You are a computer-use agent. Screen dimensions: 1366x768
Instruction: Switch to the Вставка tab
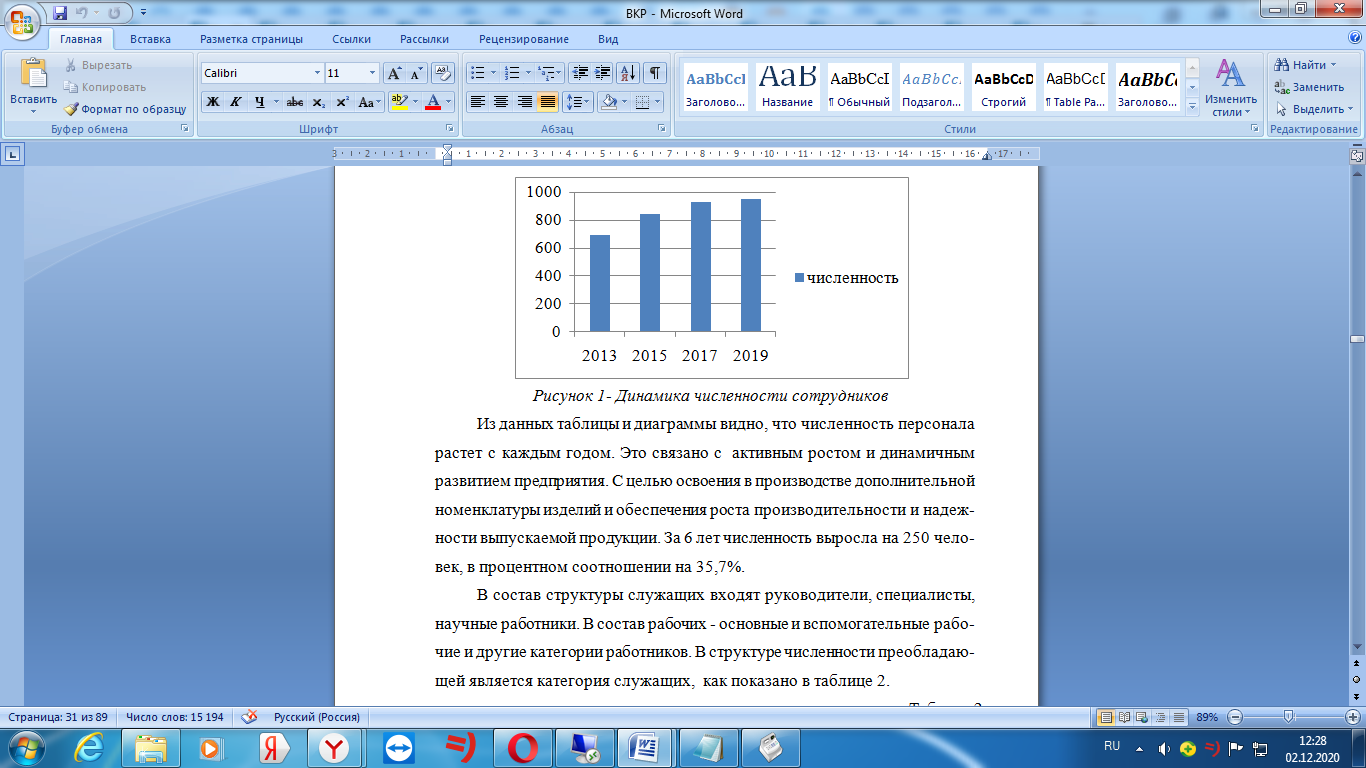click(150, 39)
